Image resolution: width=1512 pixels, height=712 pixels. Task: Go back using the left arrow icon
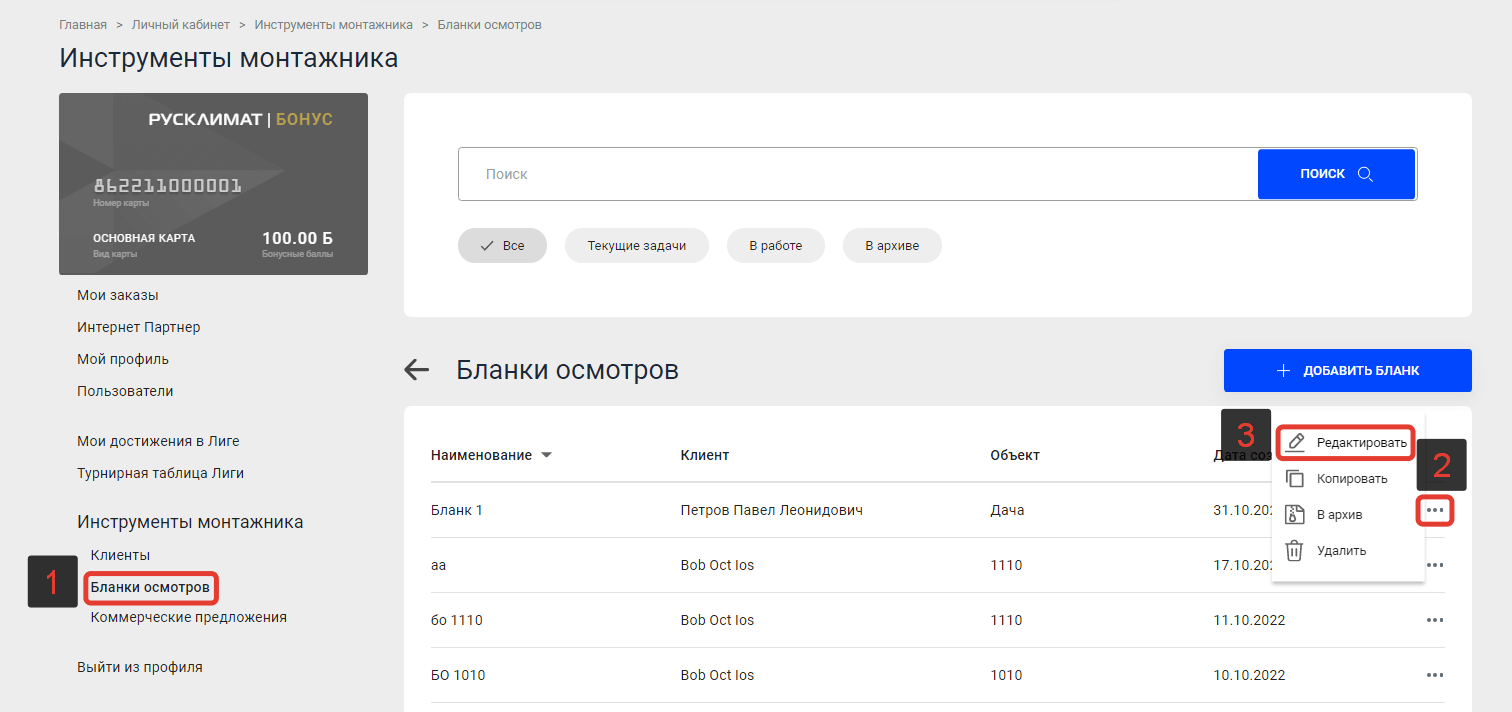tap(416, 370)
